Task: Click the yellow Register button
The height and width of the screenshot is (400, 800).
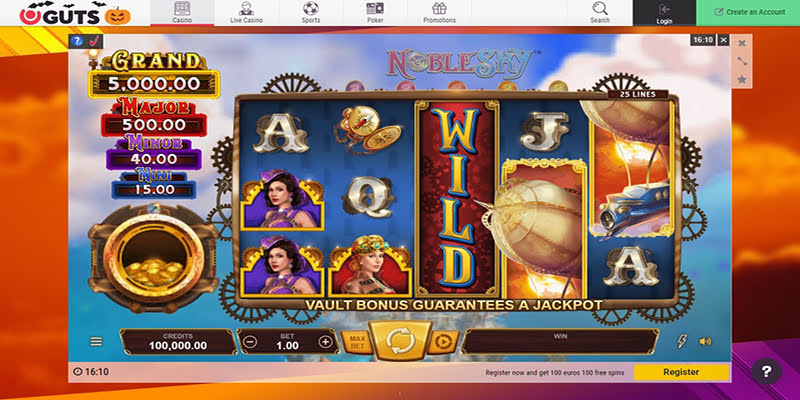Action: (x=681, y=372)
